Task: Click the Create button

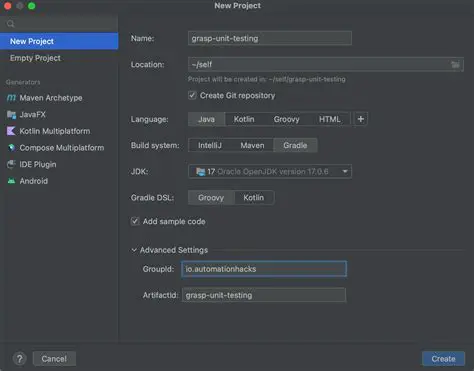Action: 443,359
